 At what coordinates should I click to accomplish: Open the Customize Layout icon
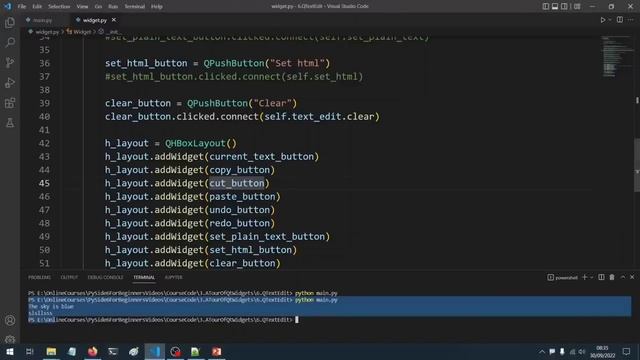(577, 7)
